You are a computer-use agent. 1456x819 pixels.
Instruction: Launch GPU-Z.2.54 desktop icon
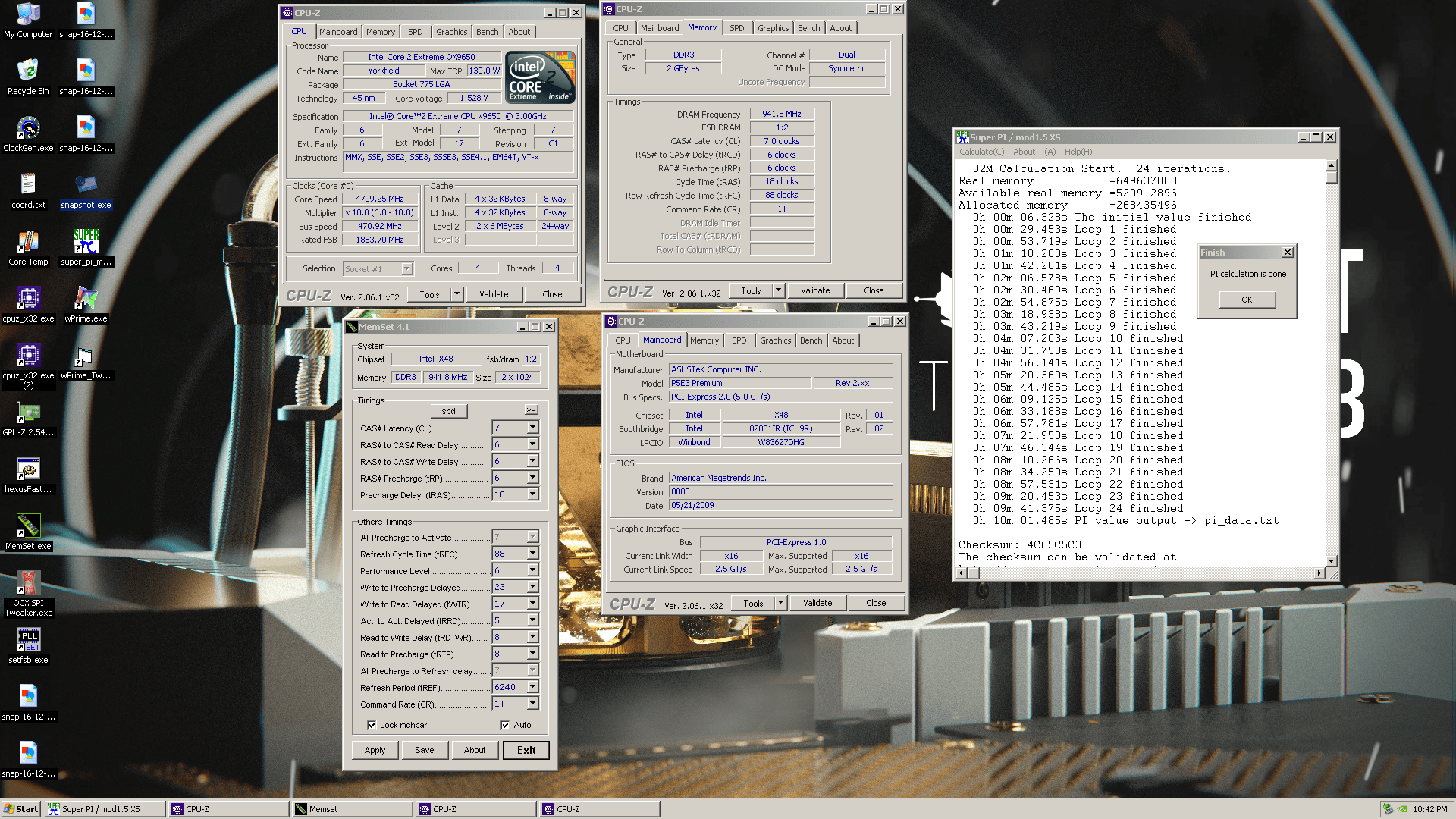pyautogui.click(x=28, y=419)
